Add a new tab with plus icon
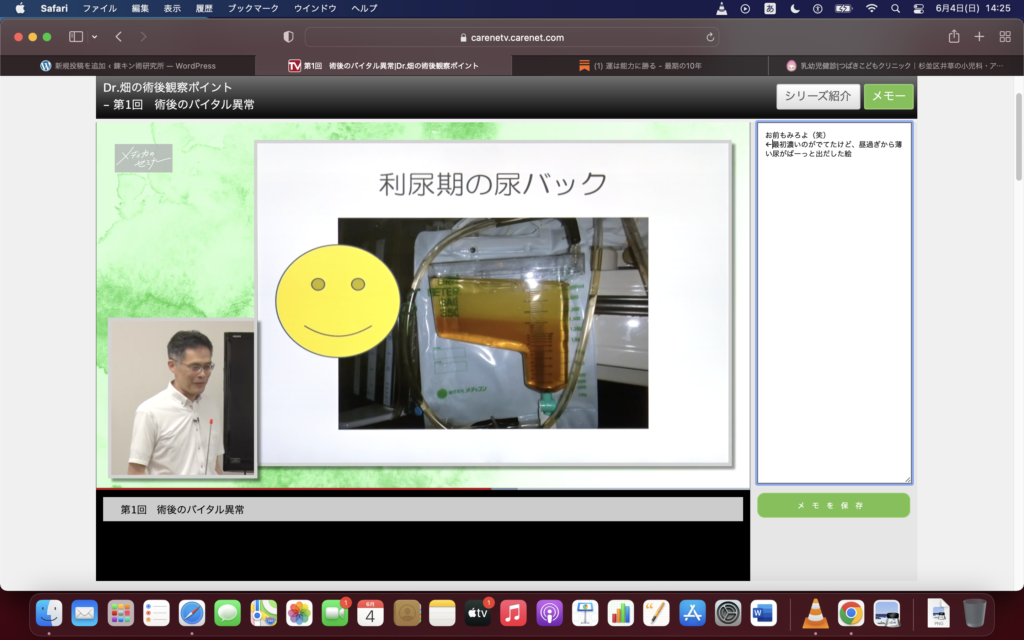The height and width of the screenshot is (640, 1024). [x=979, y=37]
